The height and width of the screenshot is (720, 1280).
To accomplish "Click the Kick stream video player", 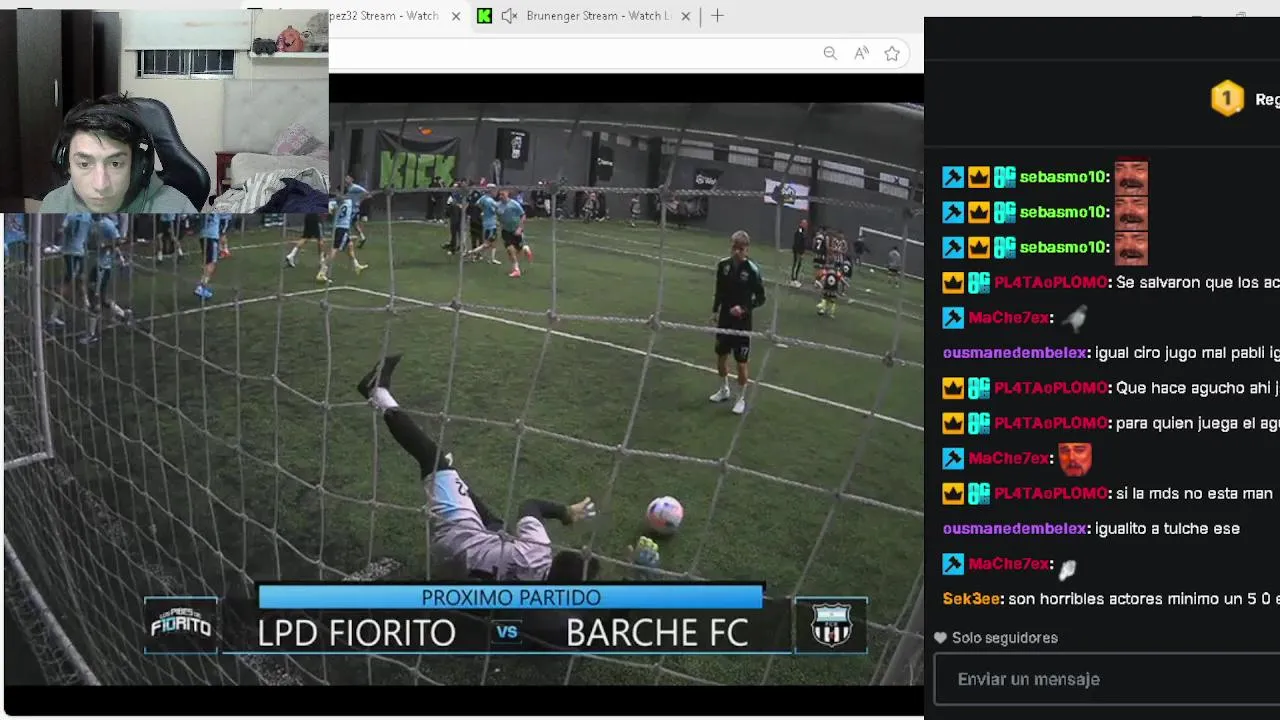I will tap(462, 394).
